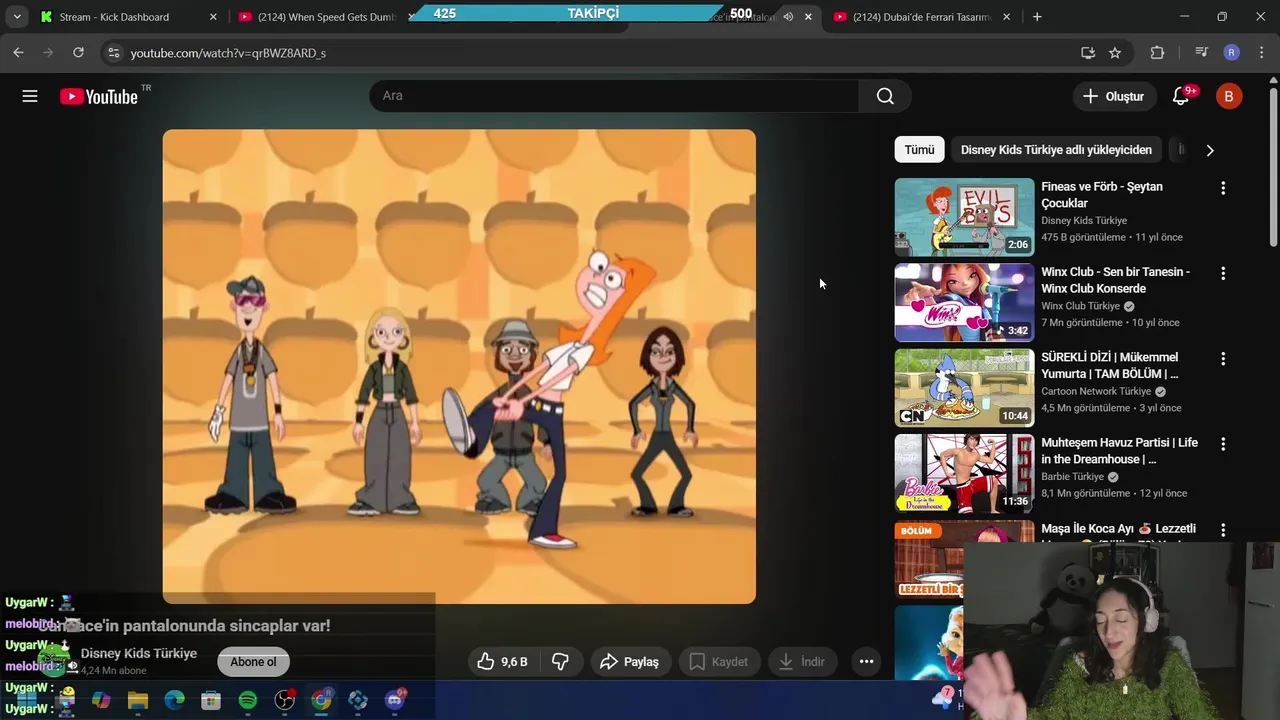Open Chrome three-dot menu

tap(1261, 52)
